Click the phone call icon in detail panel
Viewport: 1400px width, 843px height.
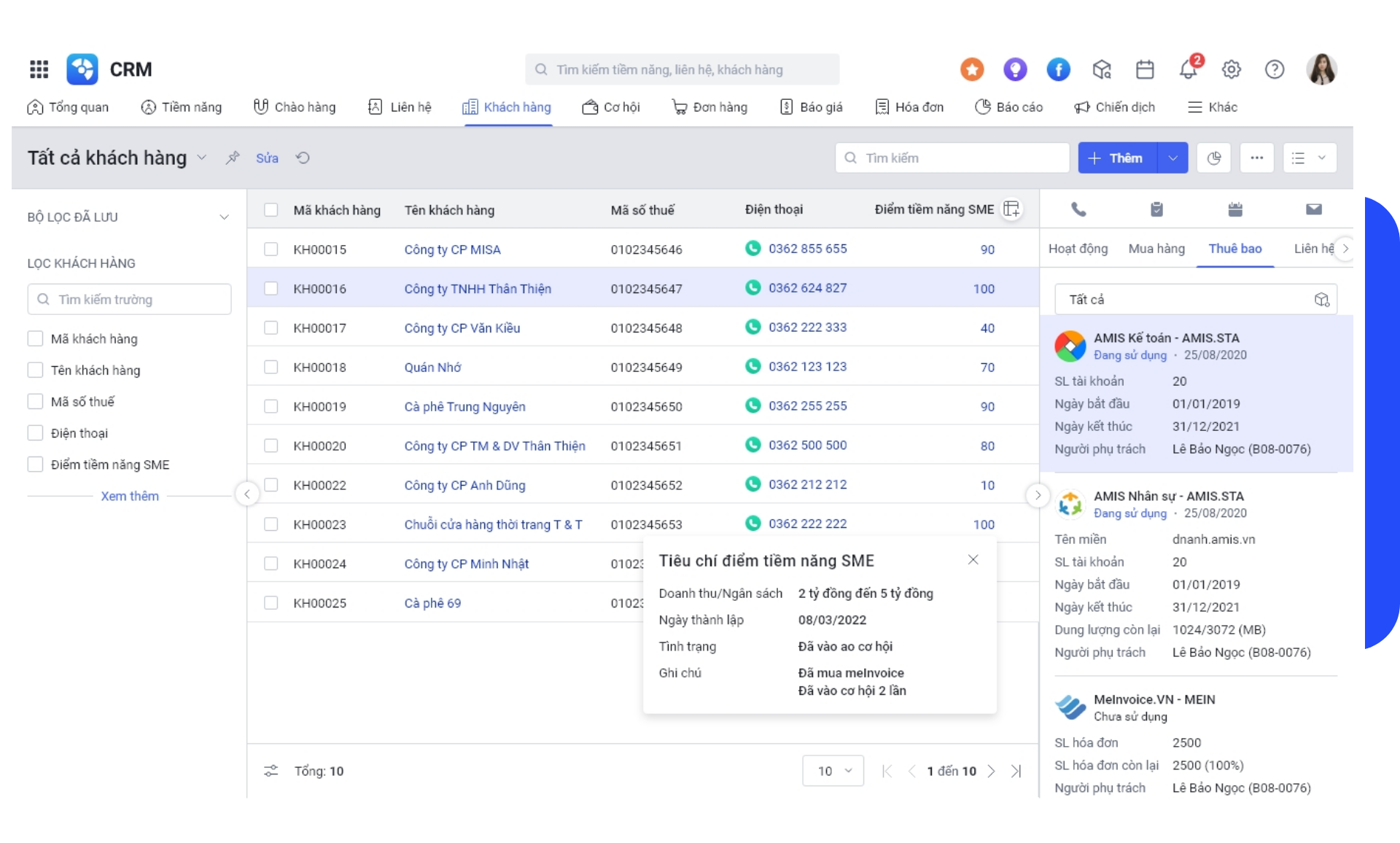click(1078, 209)
